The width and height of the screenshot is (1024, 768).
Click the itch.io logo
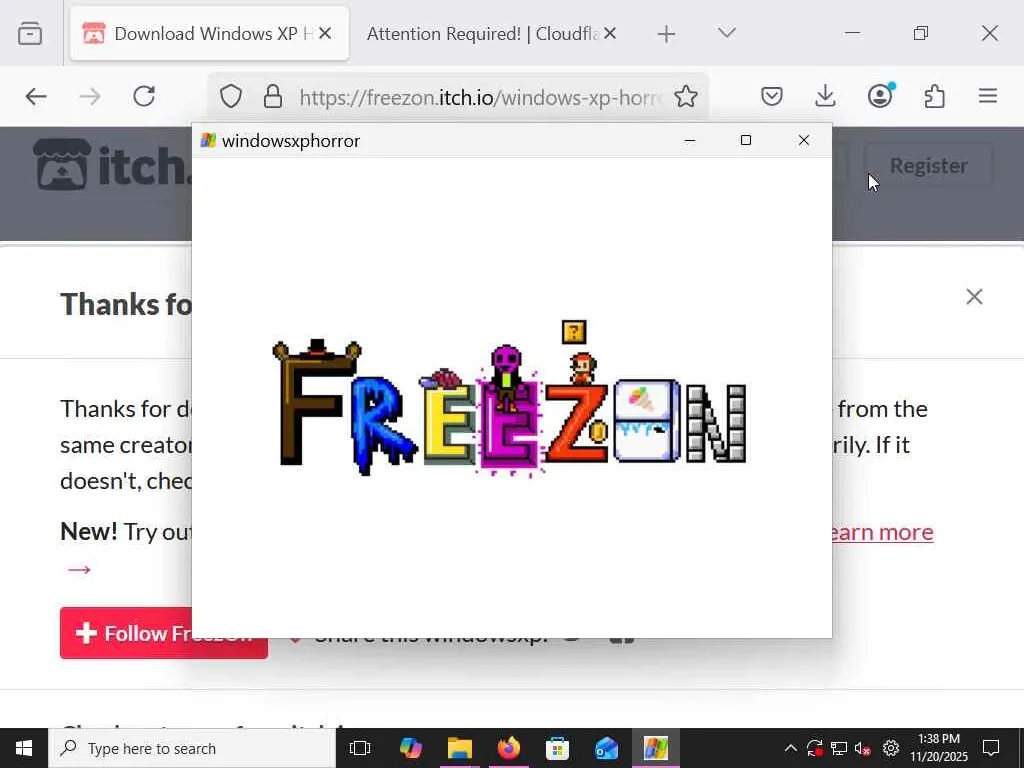coord(112,165)
